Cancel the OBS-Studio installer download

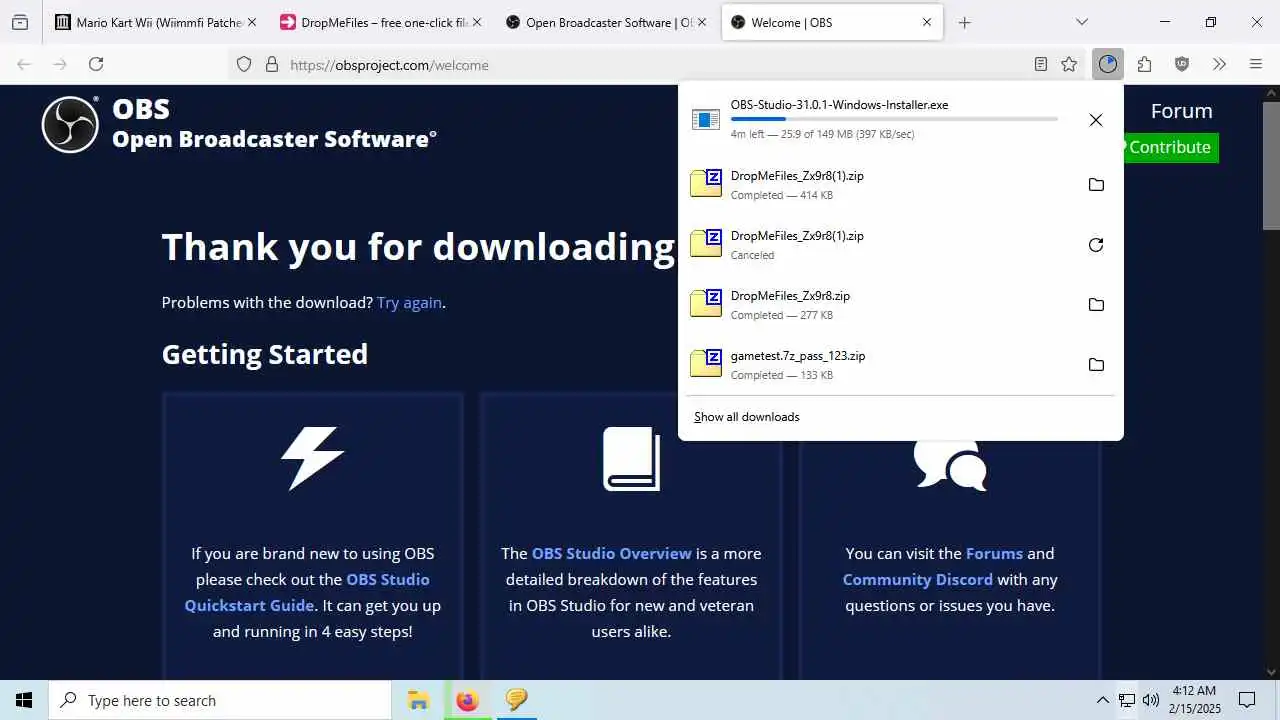[1096, 120]
